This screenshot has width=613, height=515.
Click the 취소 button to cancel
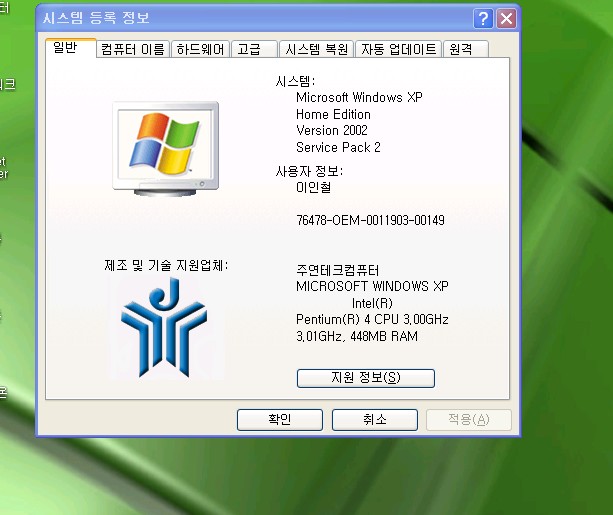click(x=374, y=420)
